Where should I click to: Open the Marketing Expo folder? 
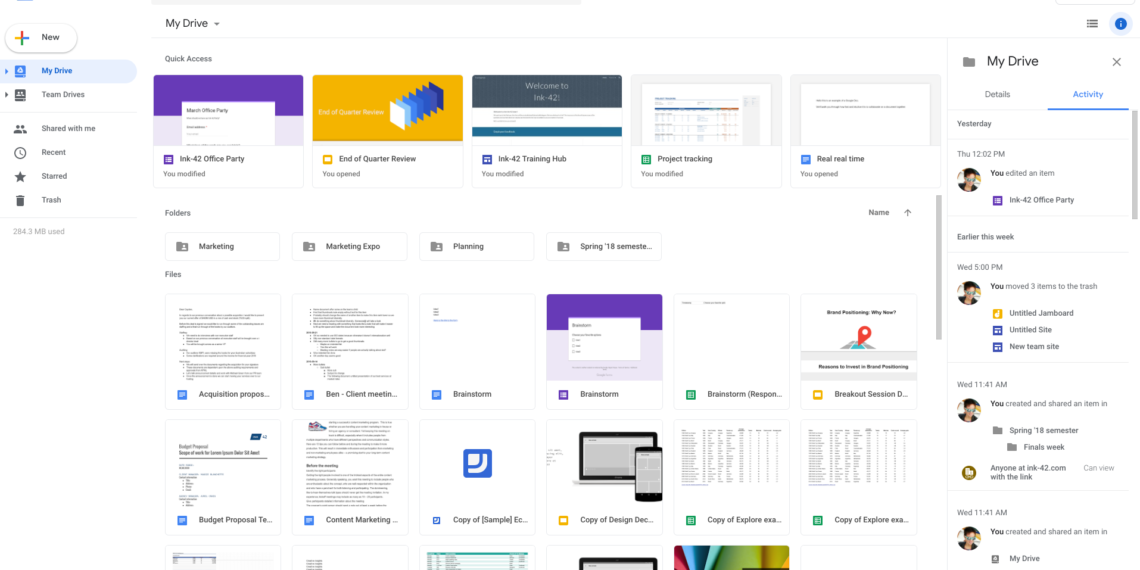pos(350,246)
